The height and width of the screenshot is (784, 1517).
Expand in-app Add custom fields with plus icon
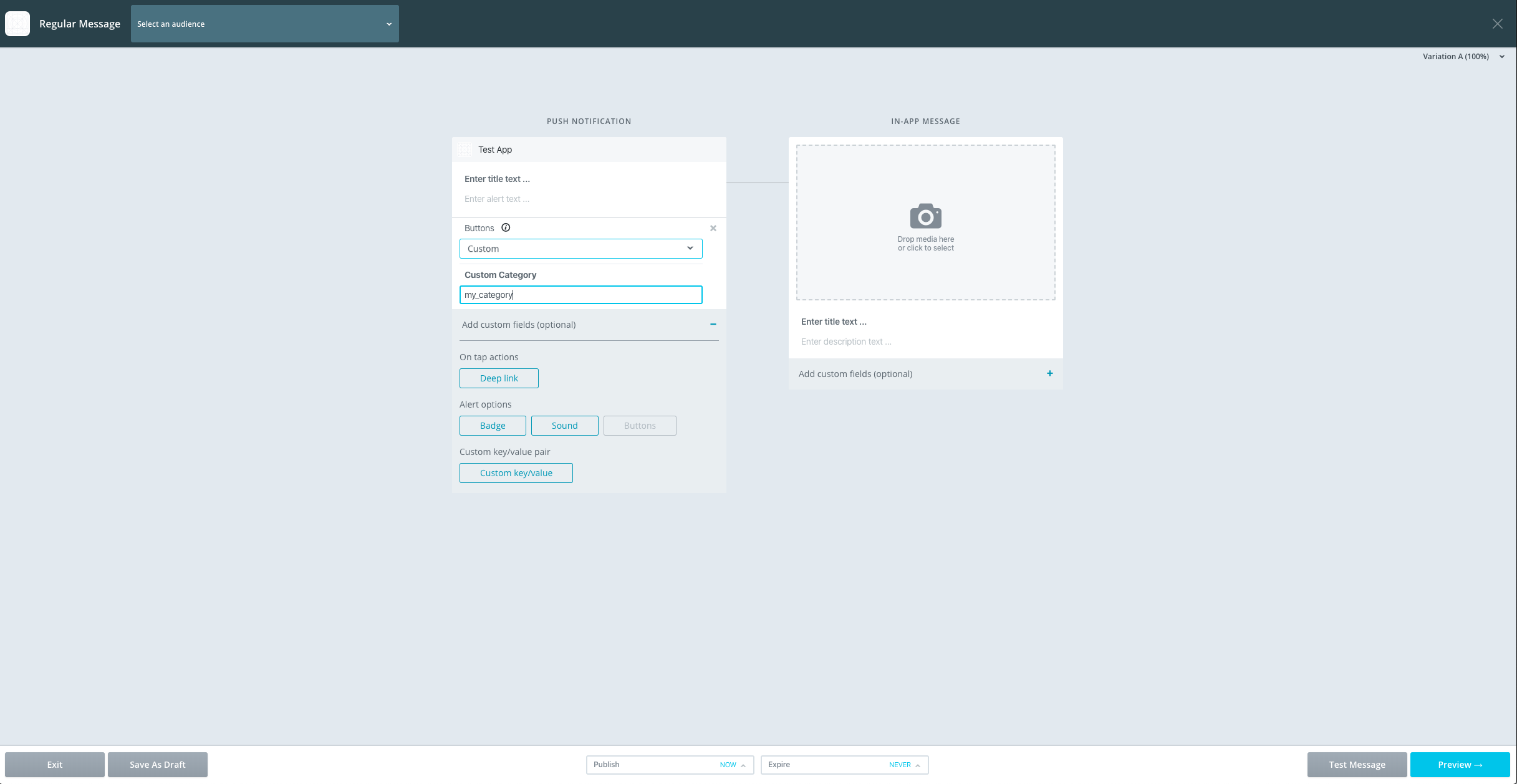tap(1049, 373)
